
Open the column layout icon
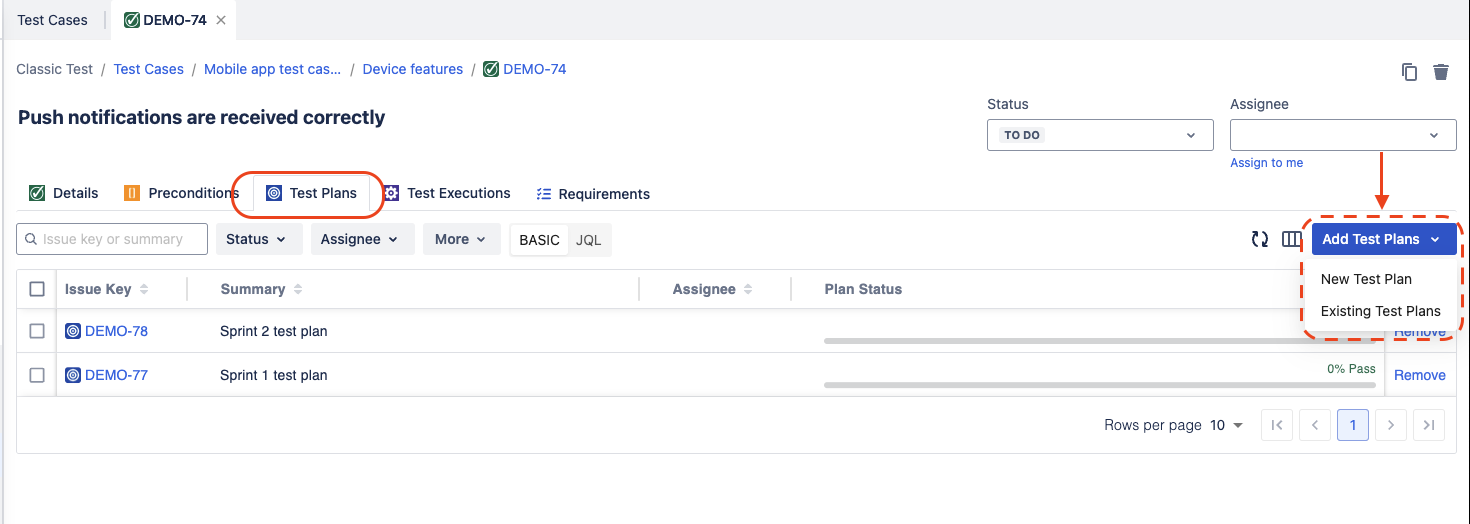[1291, 239]
